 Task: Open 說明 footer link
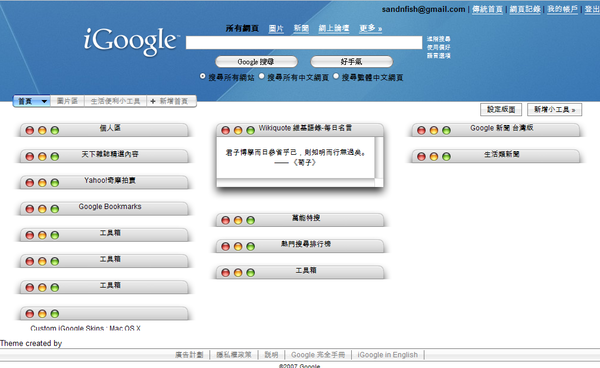tap(271, 355)
